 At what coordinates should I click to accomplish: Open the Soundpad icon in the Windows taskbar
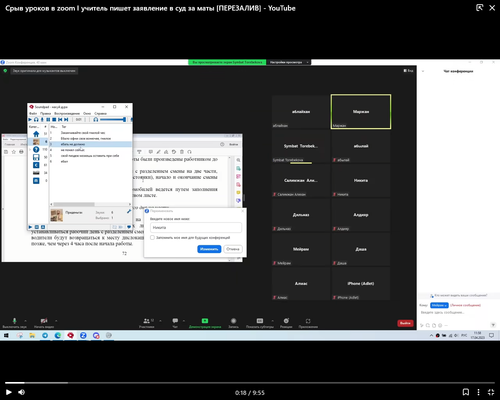tap(70, 335)
